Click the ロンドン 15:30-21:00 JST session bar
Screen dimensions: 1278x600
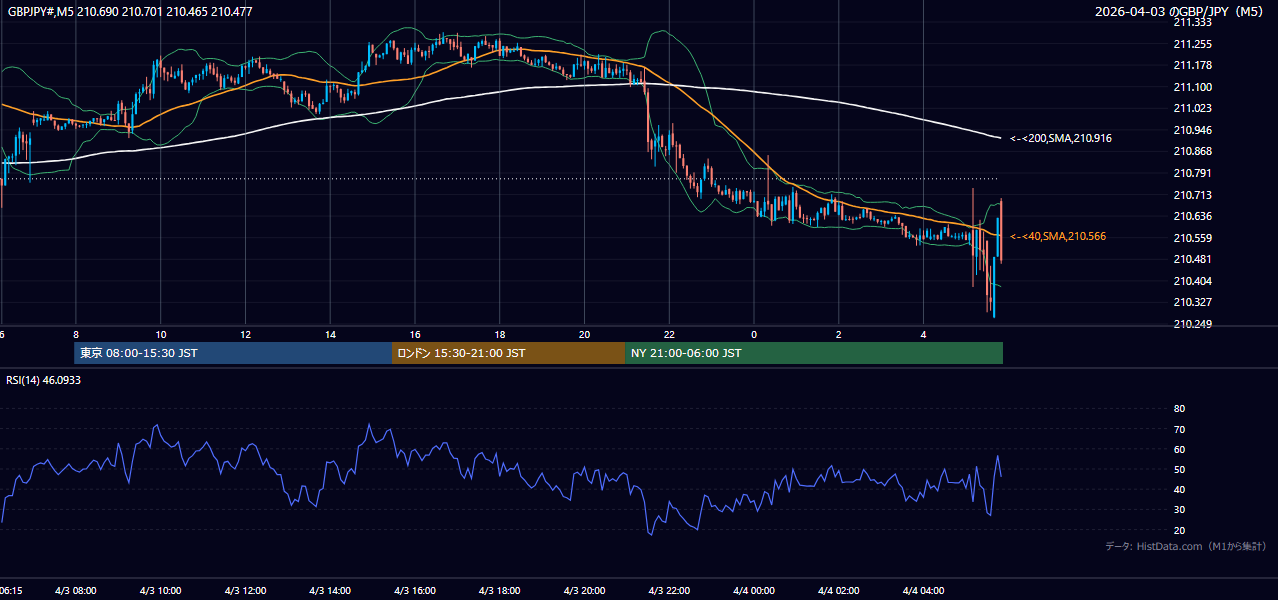[508, 353]
